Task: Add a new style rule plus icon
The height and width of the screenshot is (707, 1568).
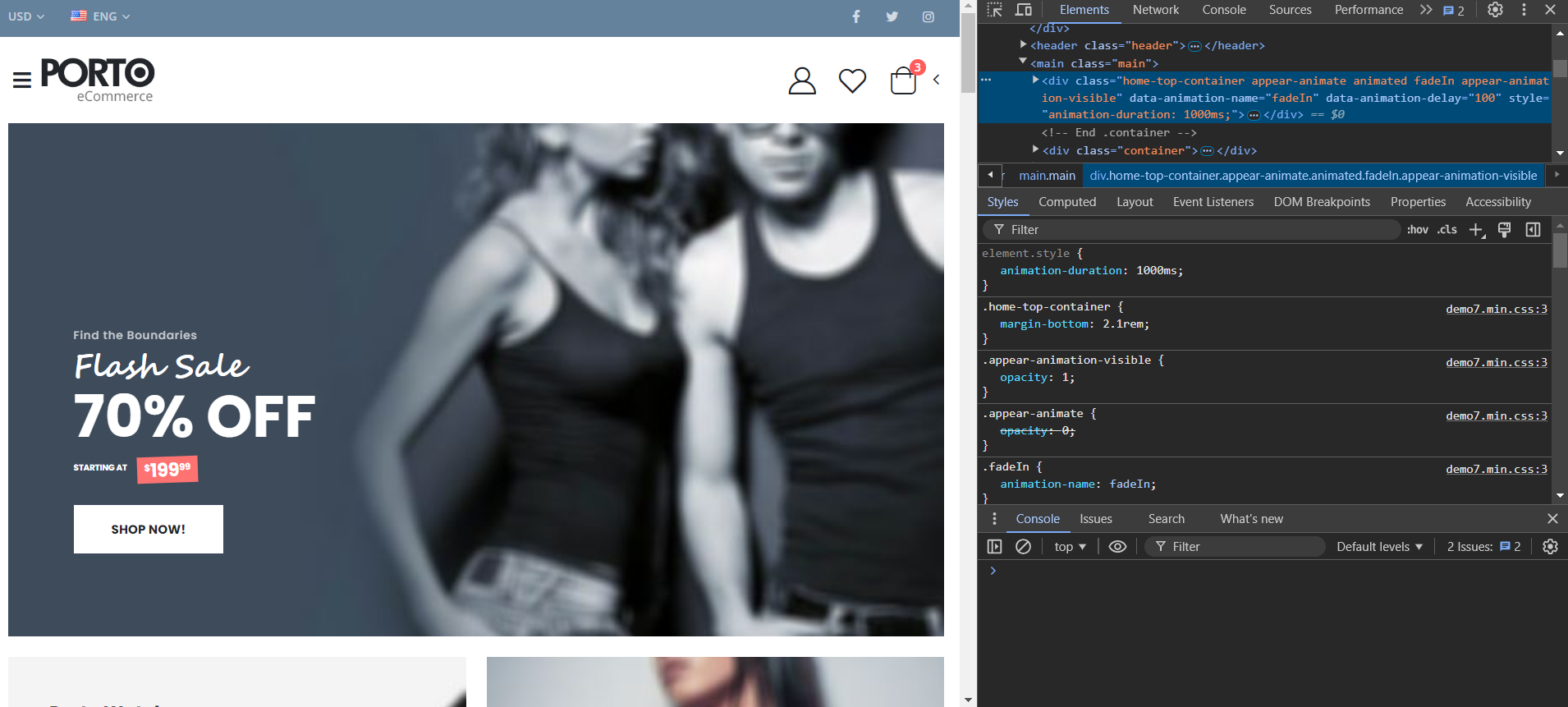Action: [x=1477, y=230]
